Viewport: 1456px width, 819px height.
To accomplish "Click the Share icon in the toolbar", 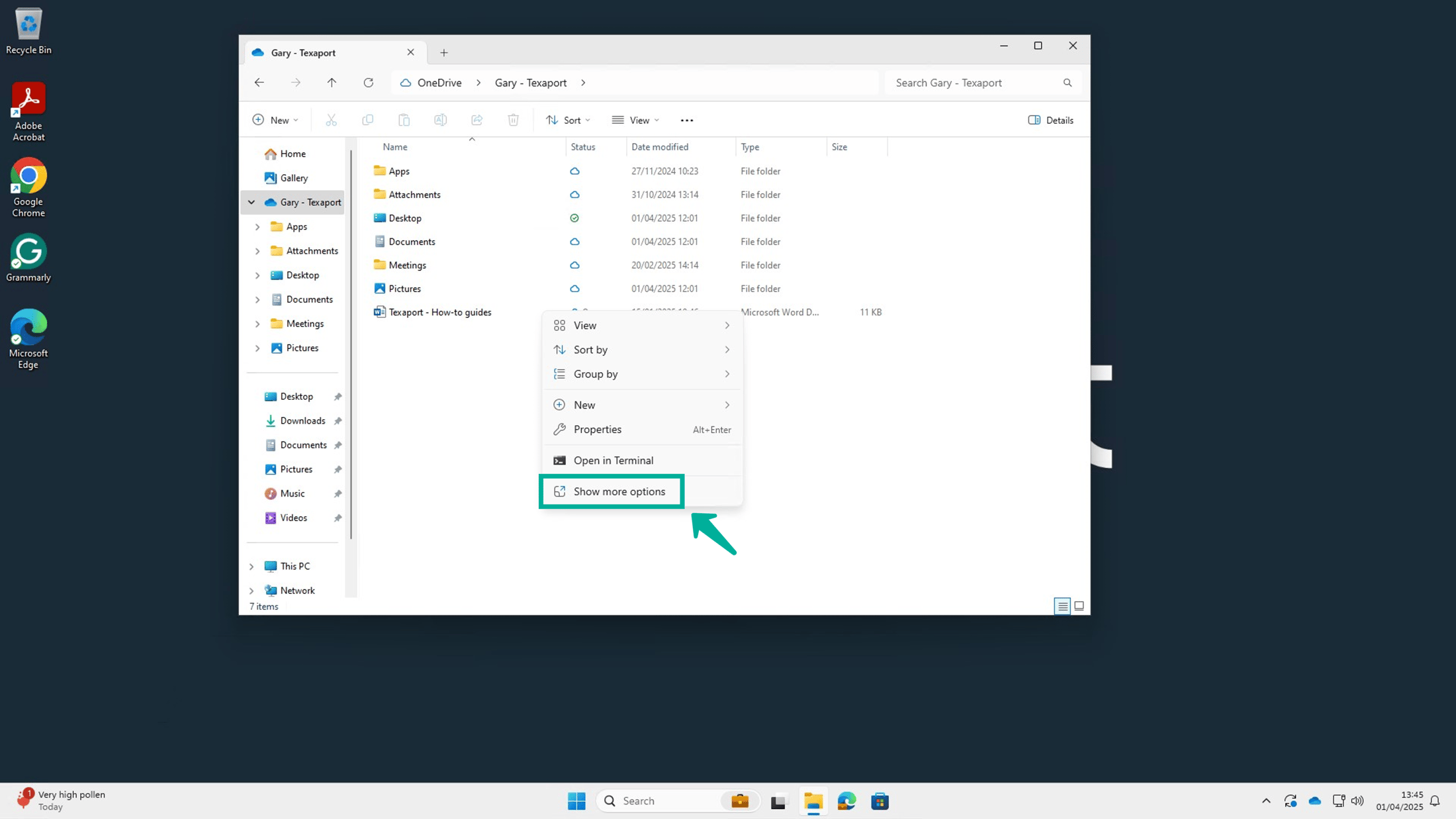I will (x=477, y=120).
